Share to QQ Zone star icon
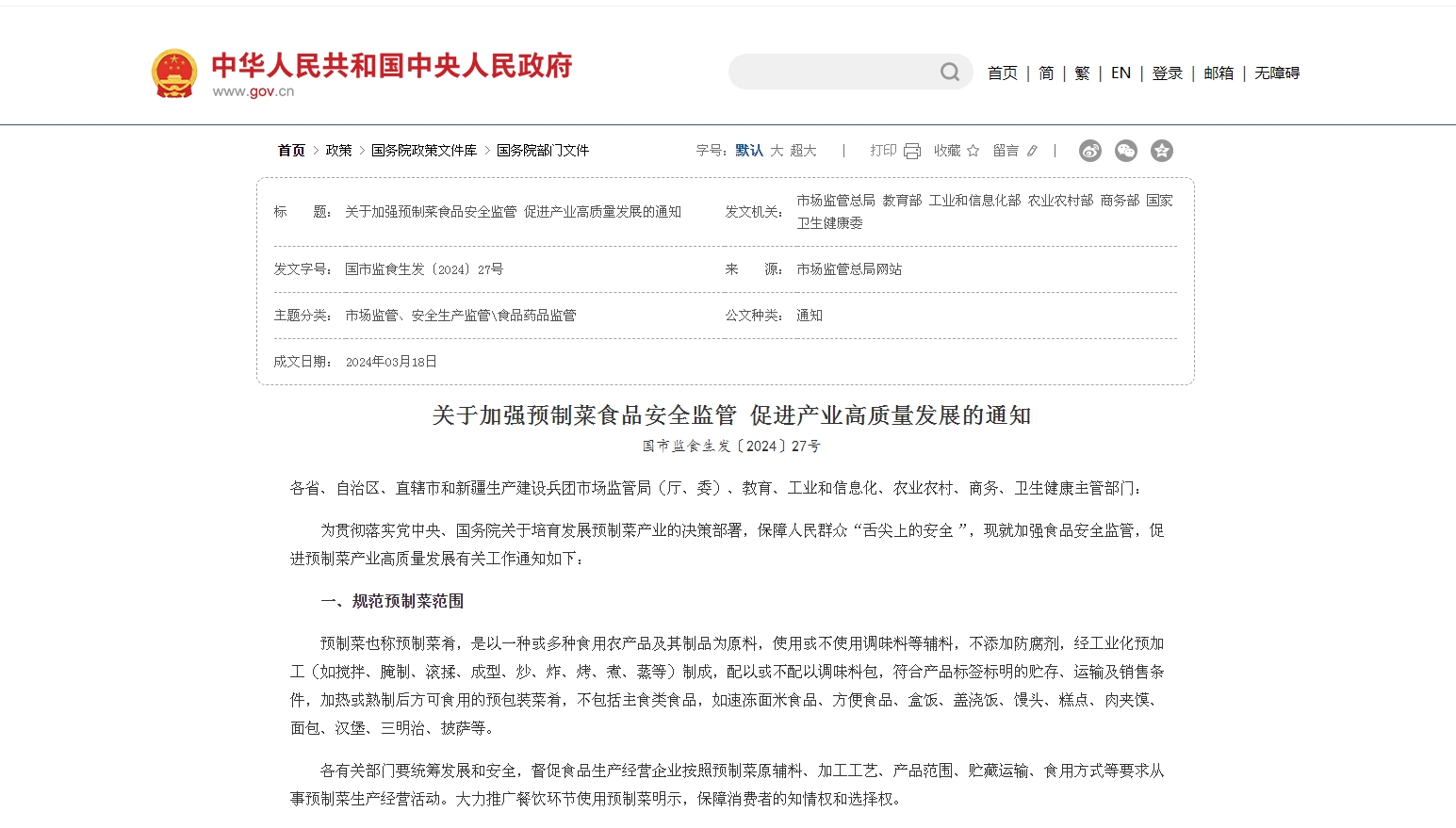 pos(1162,151)
